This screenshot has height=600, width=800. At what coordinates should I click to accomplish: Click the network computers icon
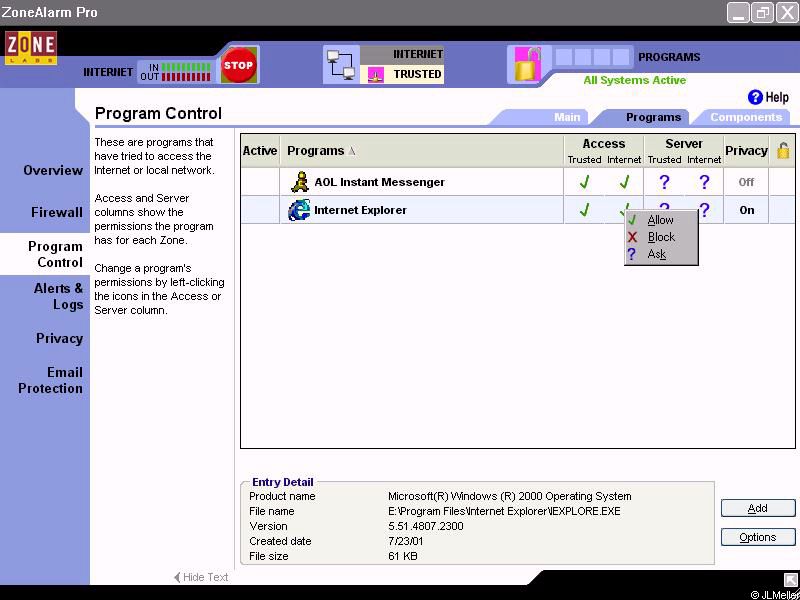341,65
